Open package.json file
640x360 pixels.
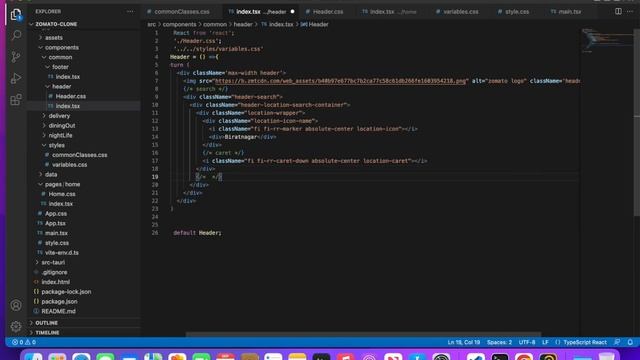point(59,302)
